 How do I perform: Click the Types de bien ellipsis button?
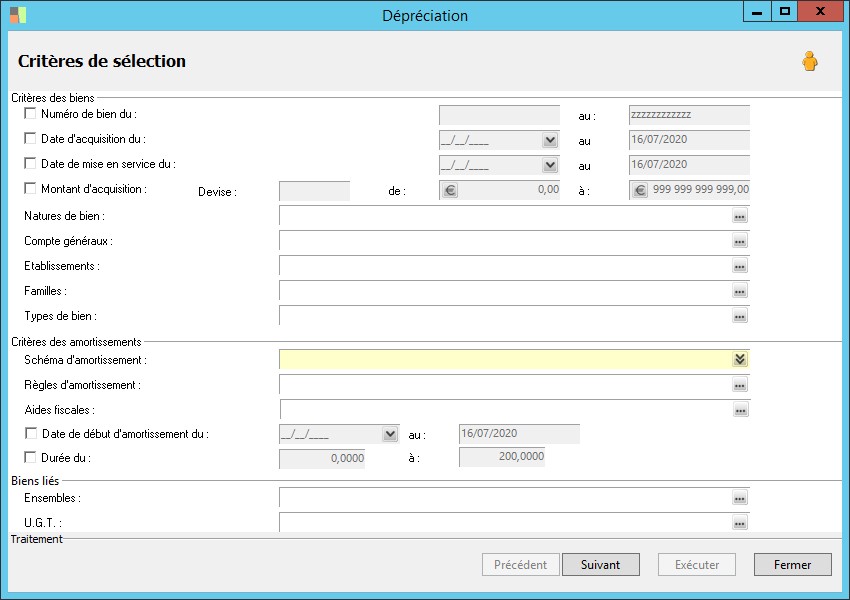click(x=740, y=316)
